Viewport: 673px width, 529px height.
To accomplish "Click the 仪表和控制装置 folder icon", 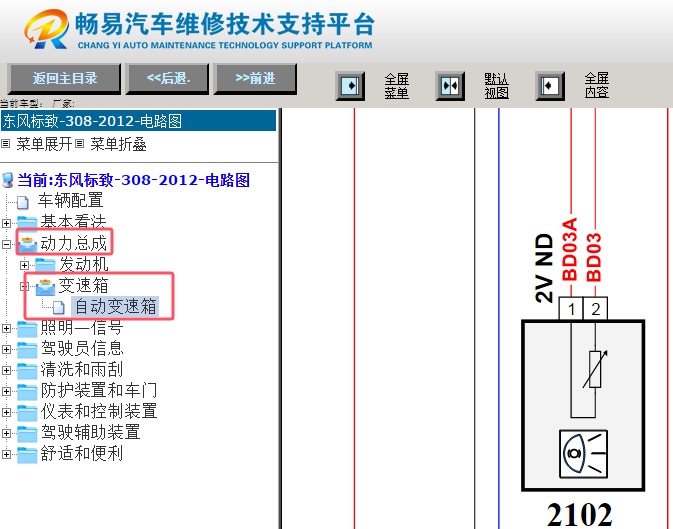I will [27, 413].
